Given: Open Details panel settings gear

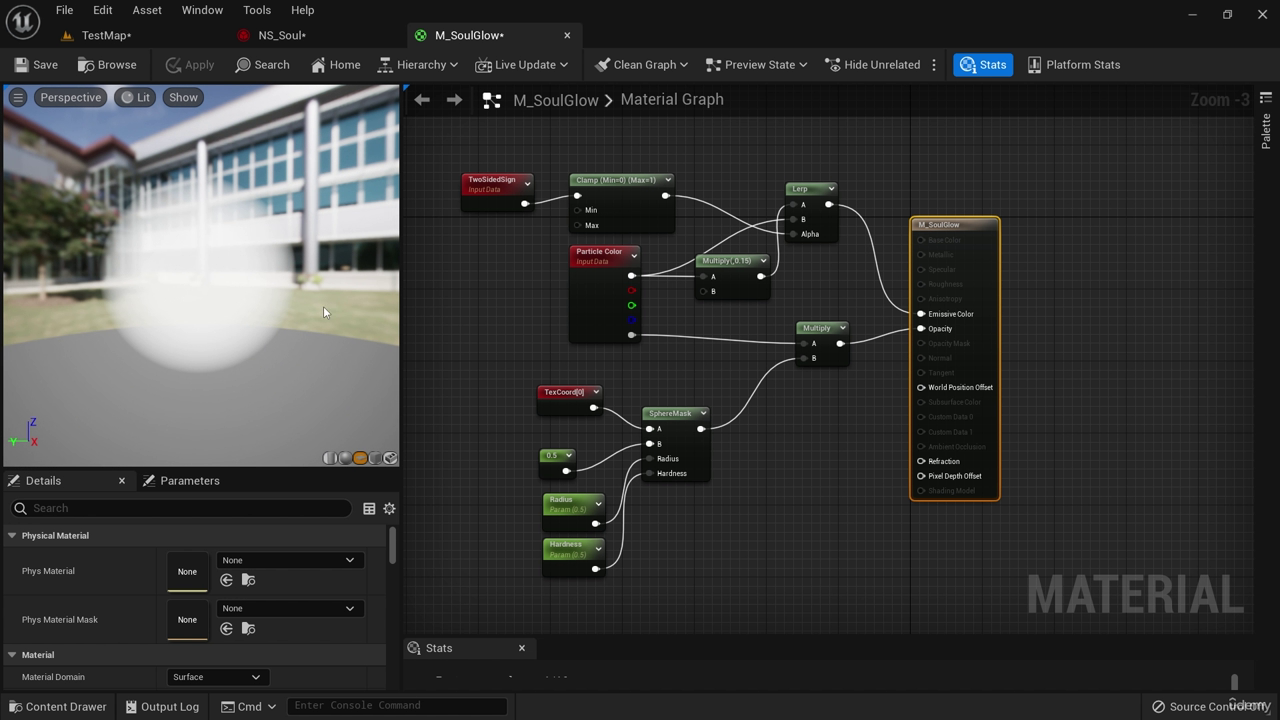Looking at the screenshot, I should [389, 508].
